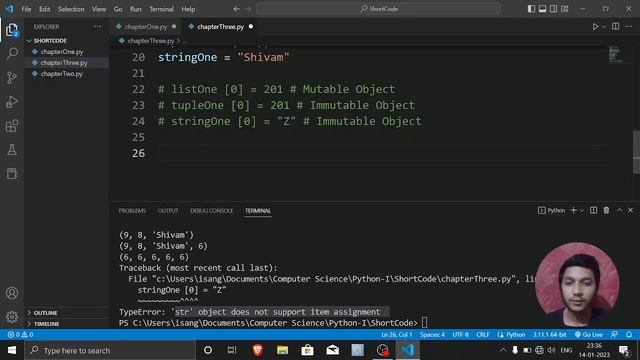Change encoding via UTF-8 status item

460,335
